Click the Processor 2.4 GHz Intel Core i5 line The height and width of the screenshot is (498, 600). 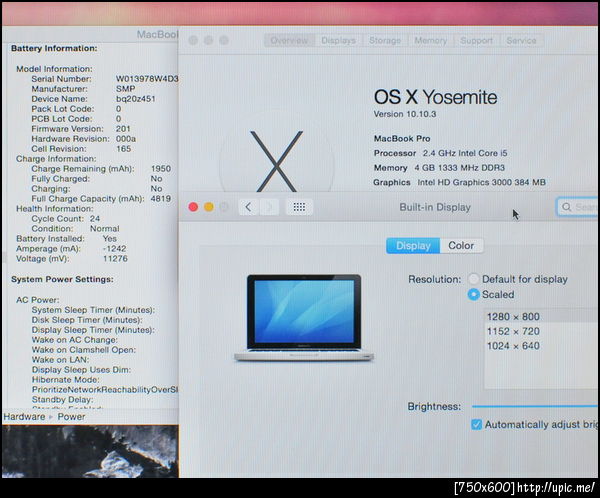[440, 153]
